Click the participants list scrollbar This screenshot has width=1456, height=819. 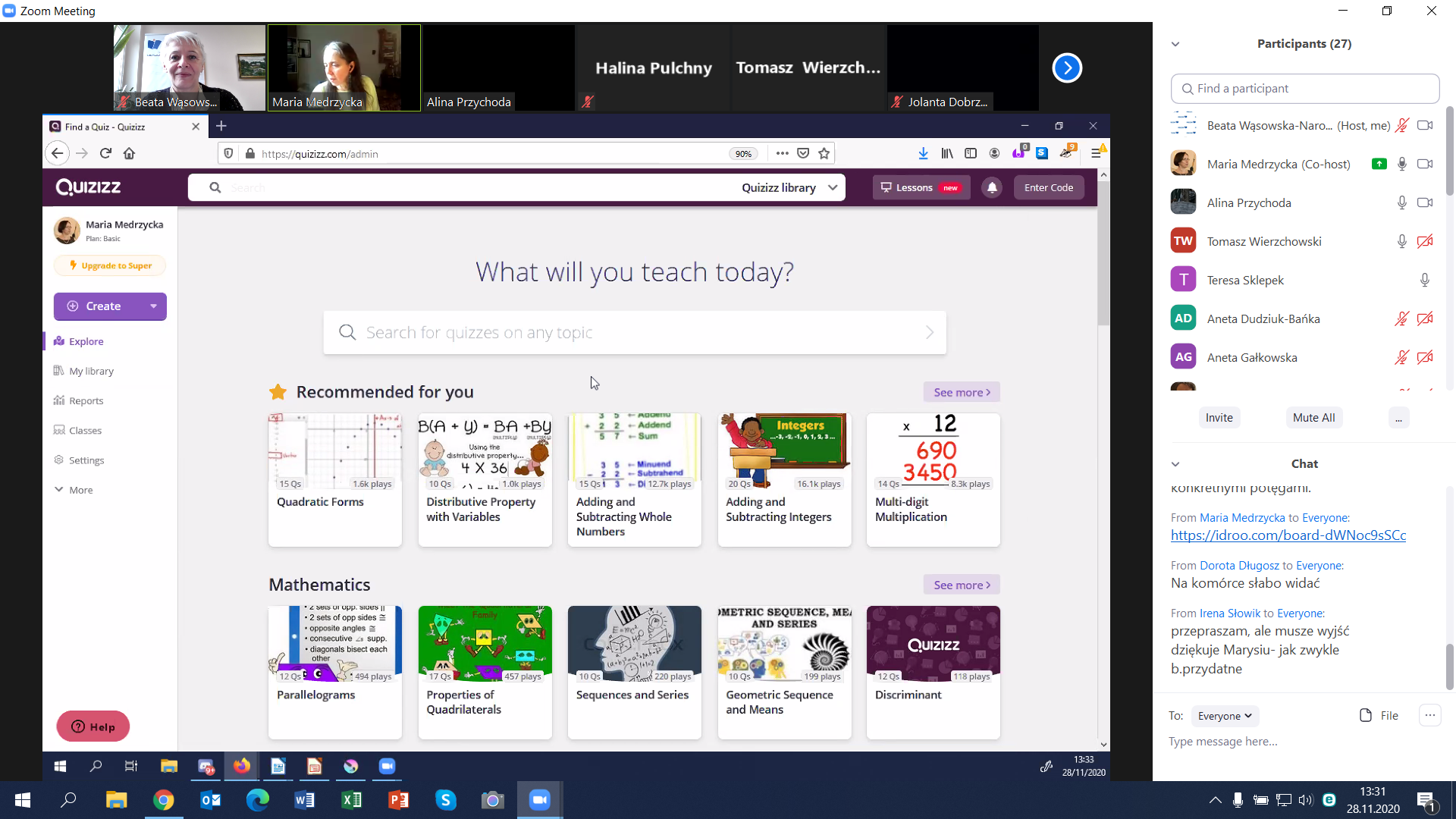1449,152
